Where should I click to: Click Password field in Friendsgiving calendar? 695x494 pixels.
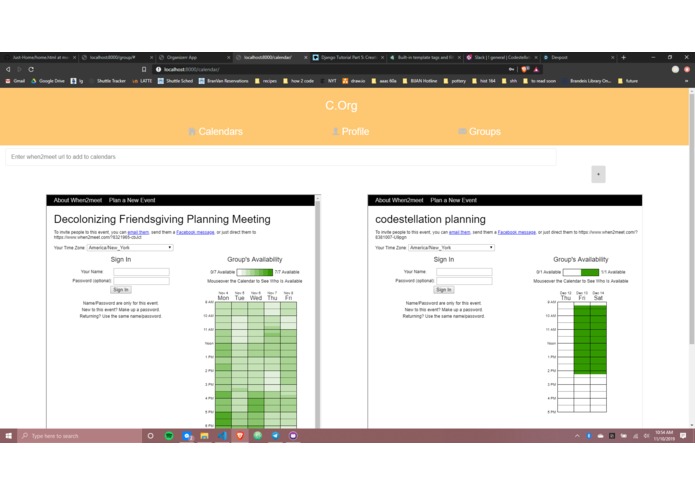[x=141, y=281]
